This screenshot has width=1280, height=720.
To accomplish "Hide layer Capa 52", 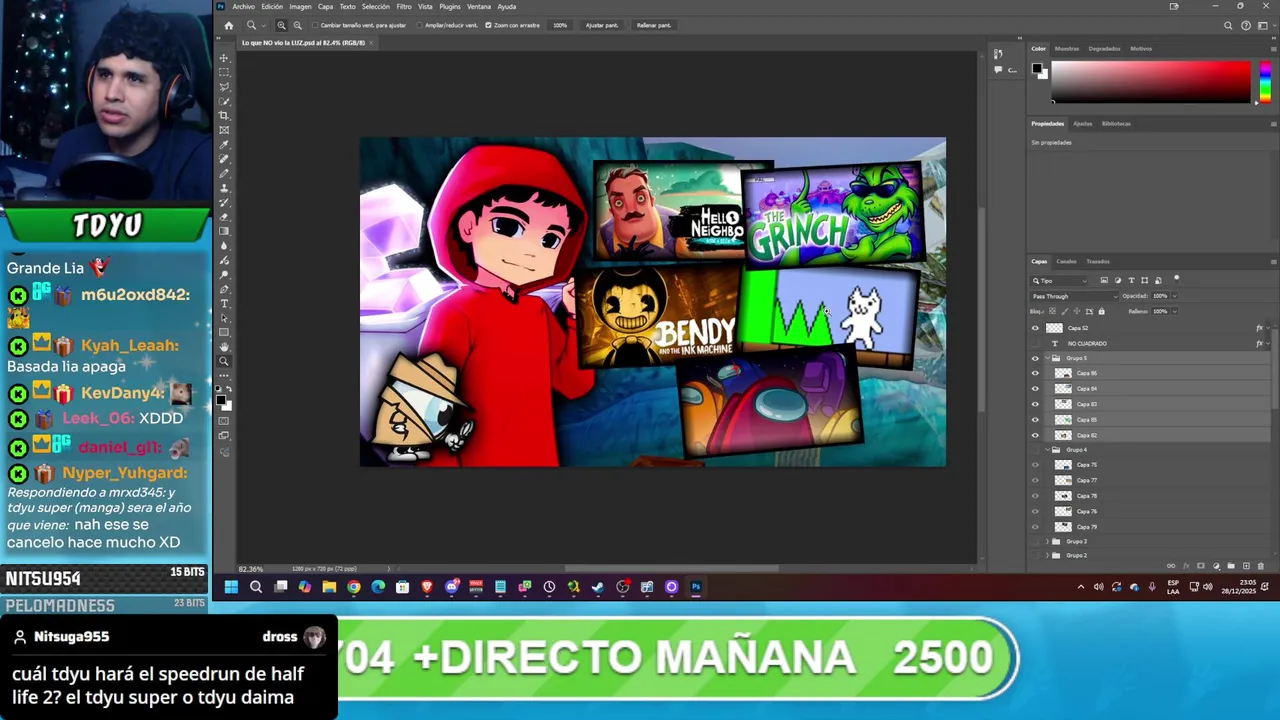I will (1035, 328).
